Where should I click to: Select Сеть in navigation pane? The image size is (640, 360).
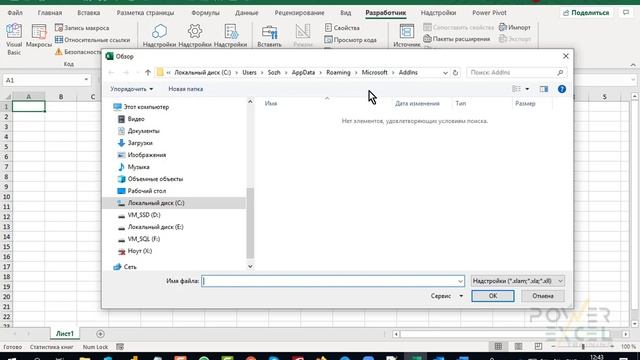click(125, 267)
